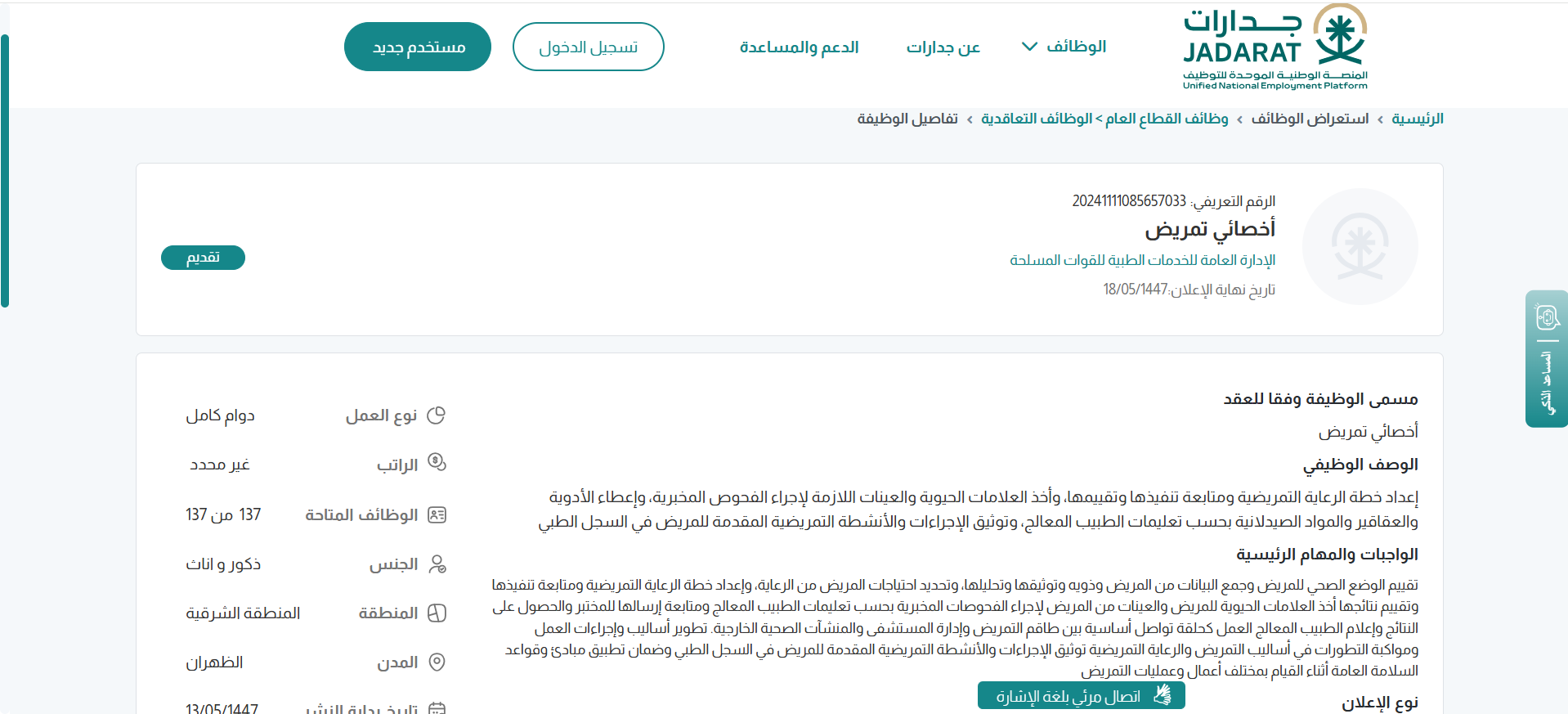
Task: Click the employer emblem beside the job title
Action: point(1360,247)
